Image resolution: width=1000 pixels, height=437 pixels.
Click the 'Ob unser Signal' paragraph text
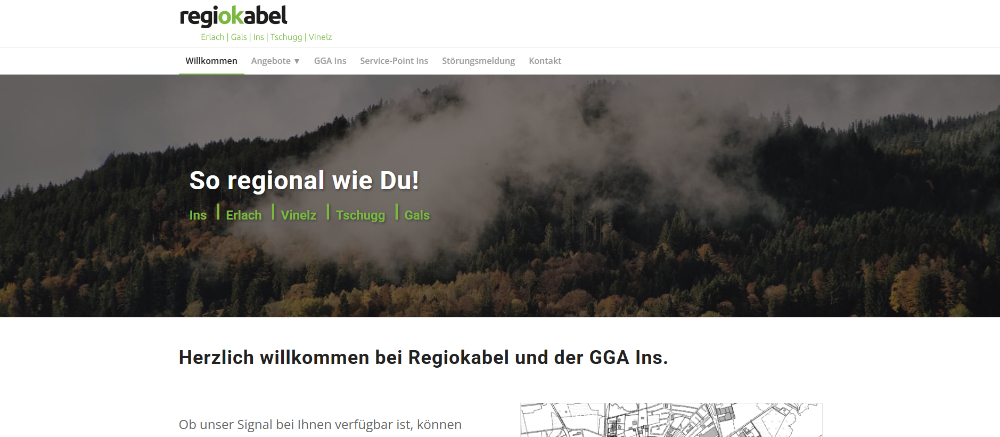click(320, 425)
